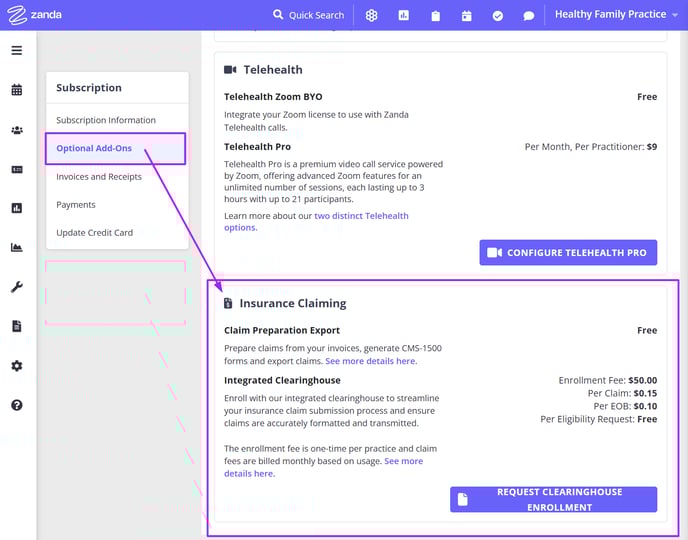Click the Zanda logo
Image resolution: width=688 pixels, height=540 pixels.
(x=34, y=15)
